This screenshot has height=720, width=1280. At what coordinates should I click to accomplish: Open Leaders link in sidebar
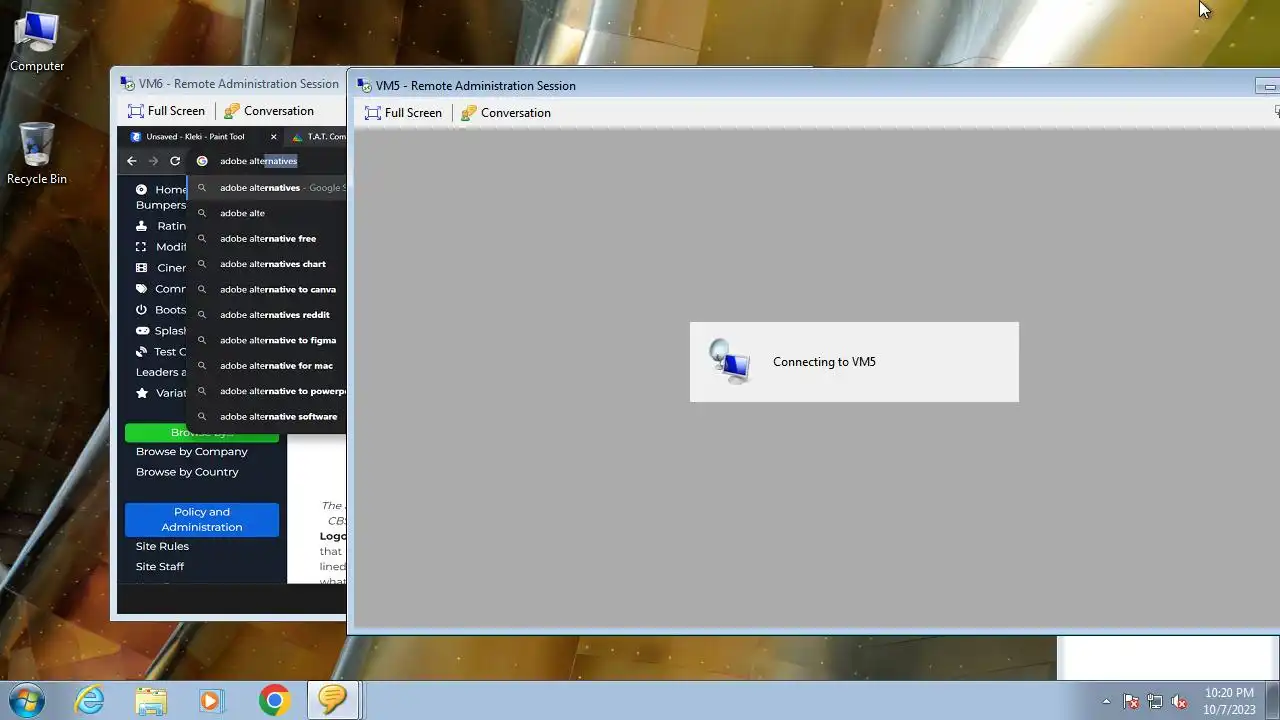tap(161, 372)
